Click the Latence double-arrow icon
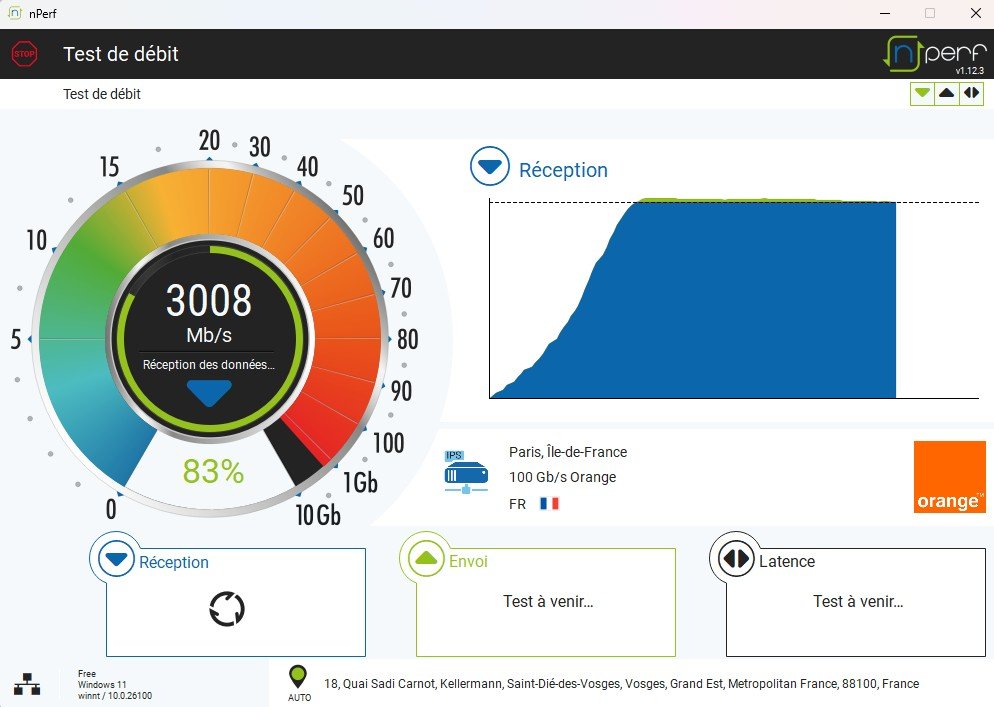Image resolution: width=994 pixels, height=707 pixels. click(x=736, y=559)
